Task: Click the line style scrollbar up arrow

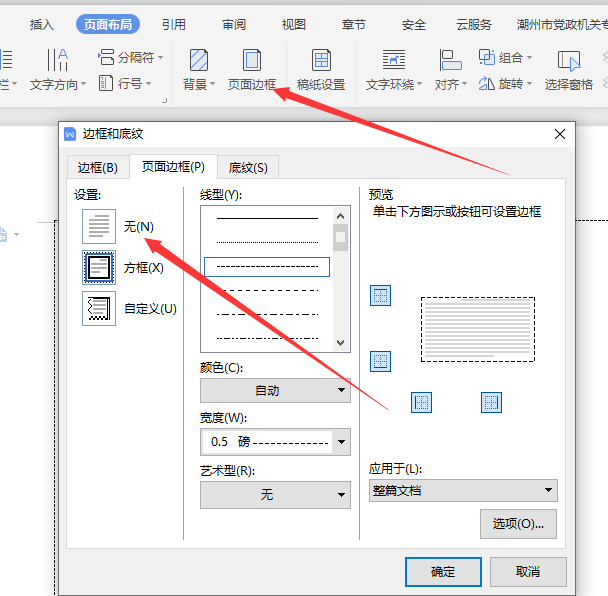Action: pos(340,216)
